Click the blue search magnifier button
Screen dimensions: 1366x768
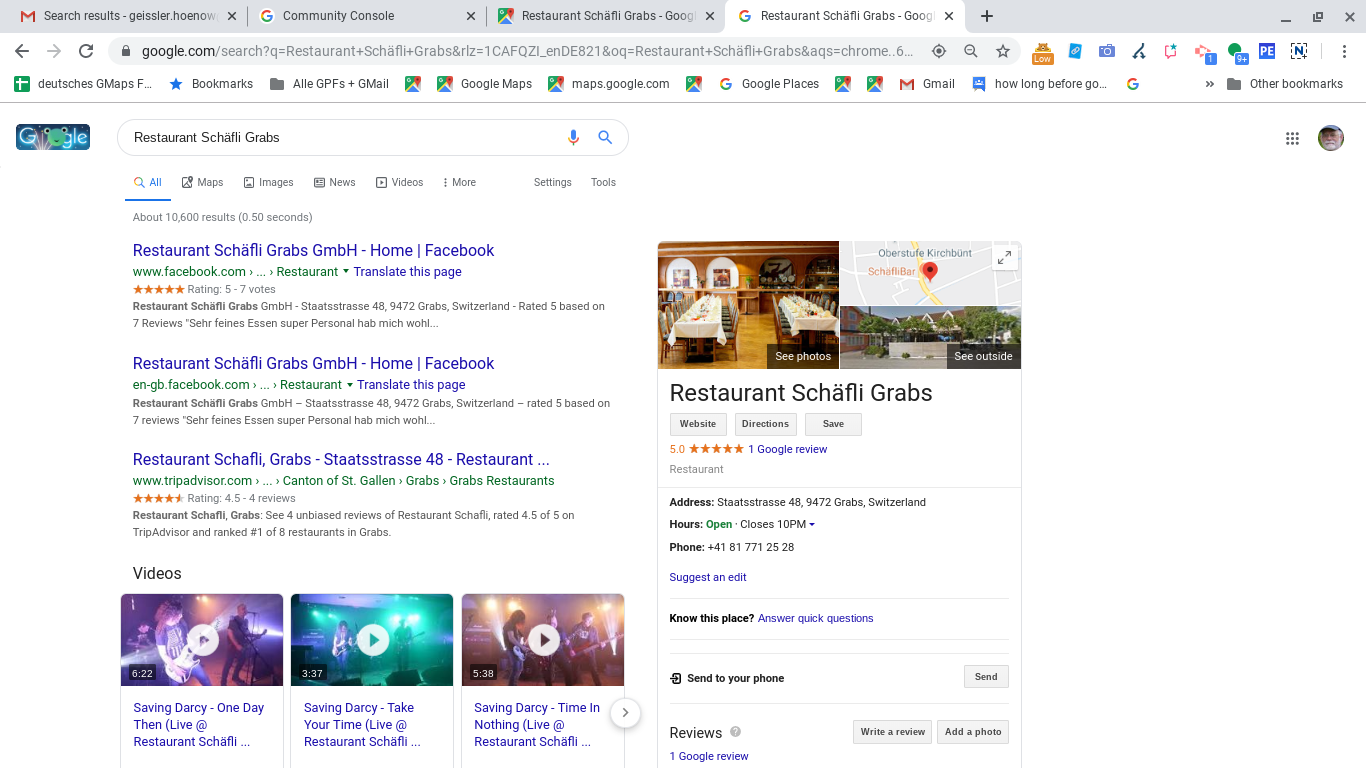(605, 137)
